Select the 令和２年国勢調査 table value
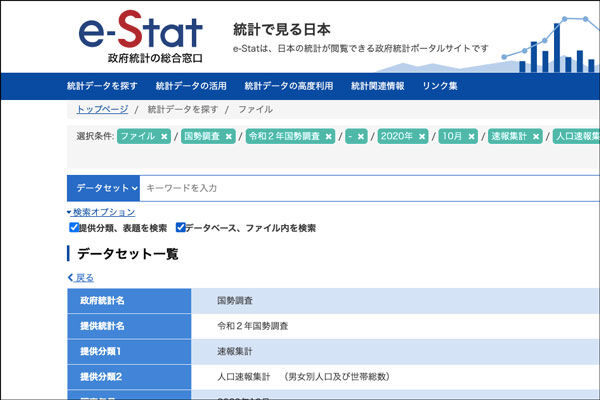 (x=253, y=326)
